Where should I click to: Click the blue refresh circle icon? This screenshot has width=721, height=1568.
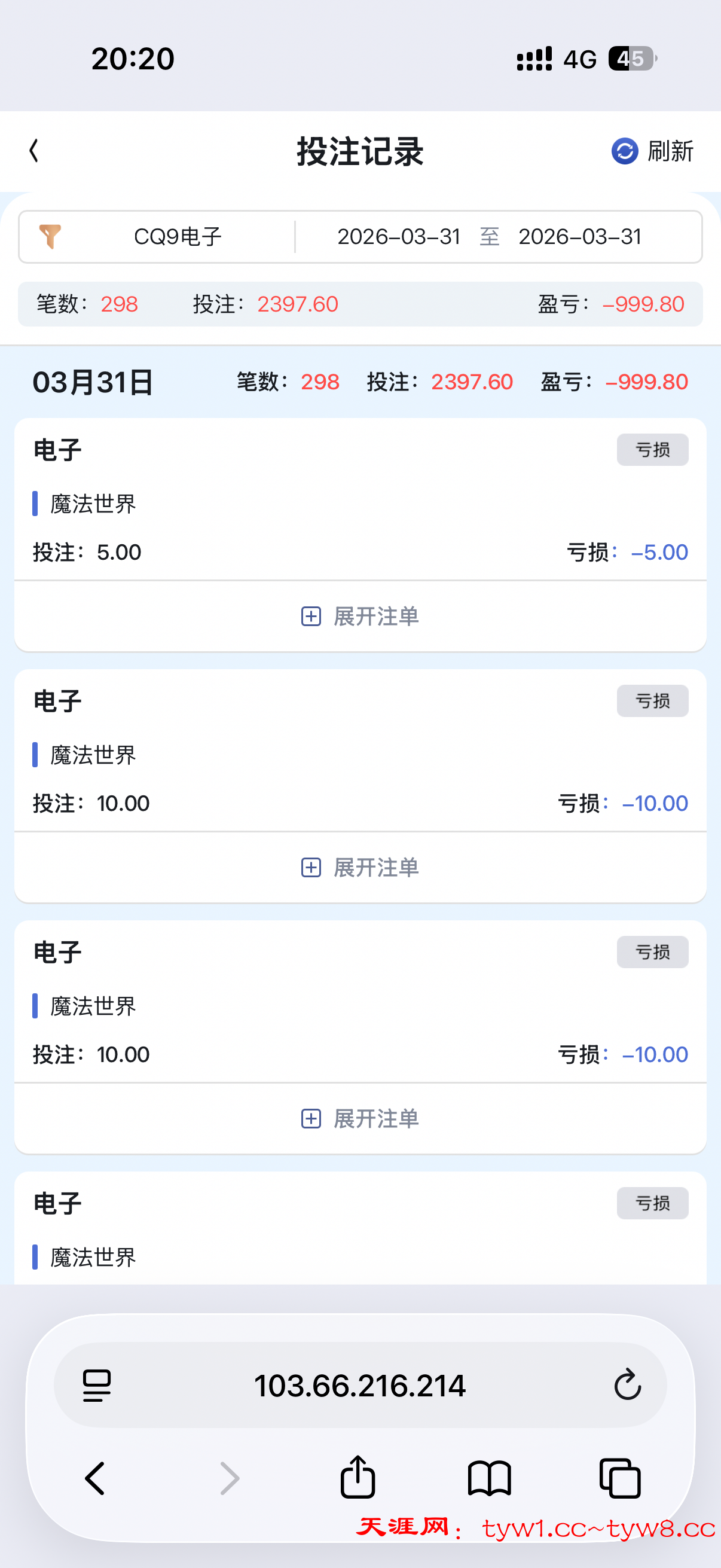point(624,151)
